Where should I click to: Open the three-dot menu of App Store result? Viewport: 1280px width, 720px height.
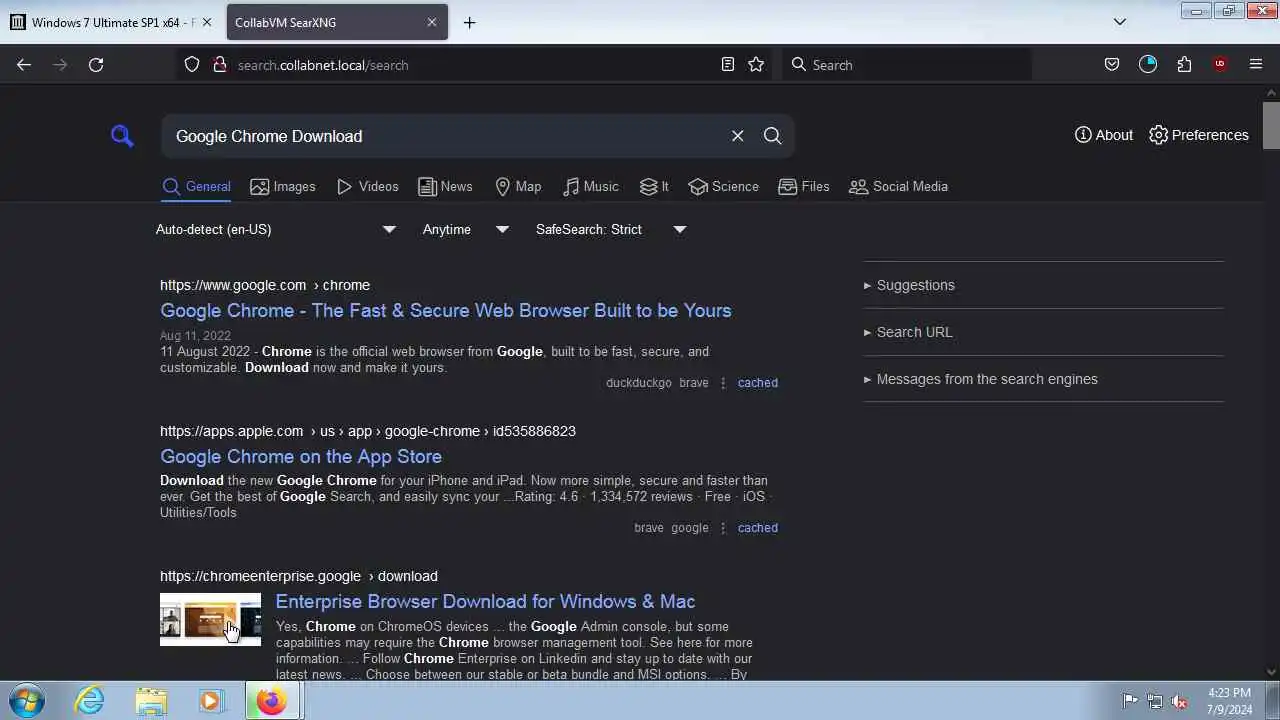tap(723, 528)
